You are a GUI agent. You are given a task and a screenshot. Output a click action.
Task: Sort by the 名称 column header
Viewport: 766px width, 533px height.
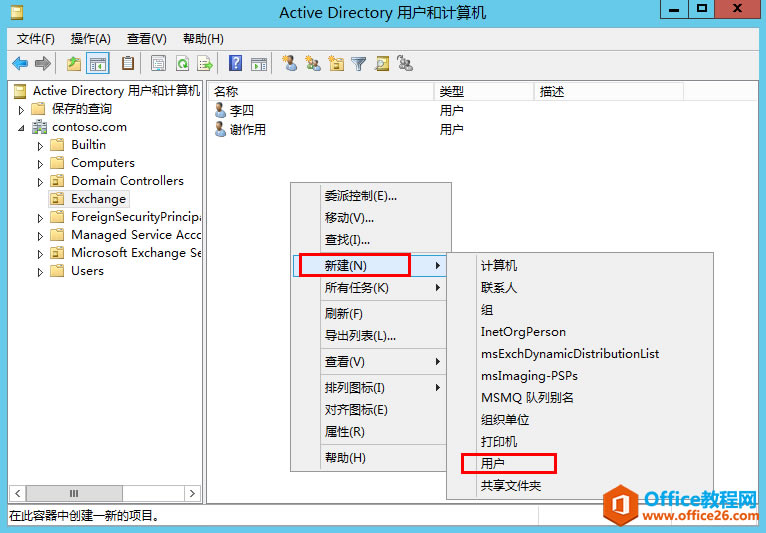[x=321, y=91]
